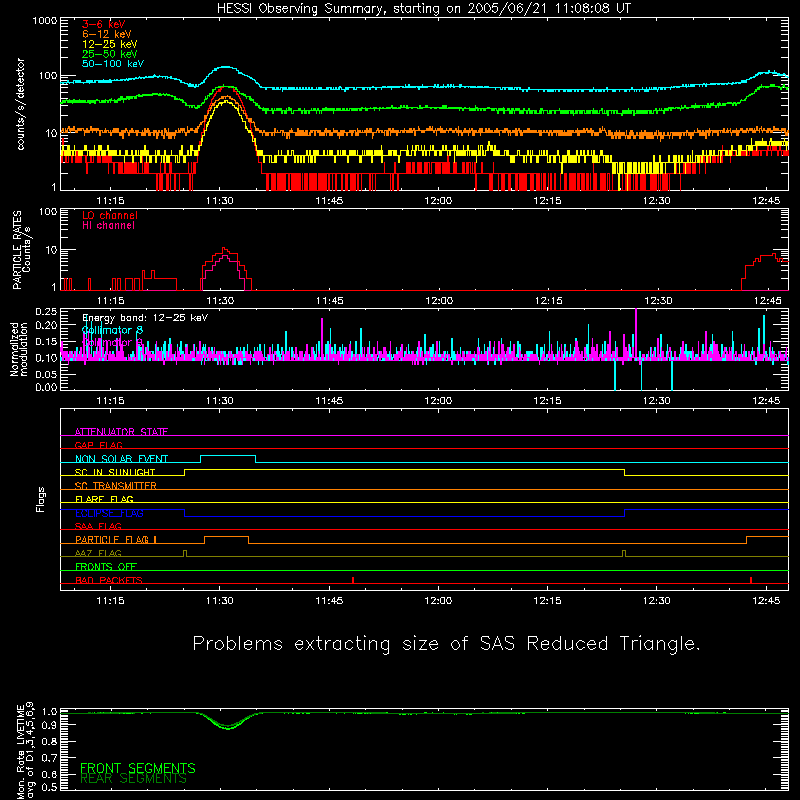Click the 1000 tick value on the counts axis
This screenshot has height=800, width=800.
pos(44,21)
